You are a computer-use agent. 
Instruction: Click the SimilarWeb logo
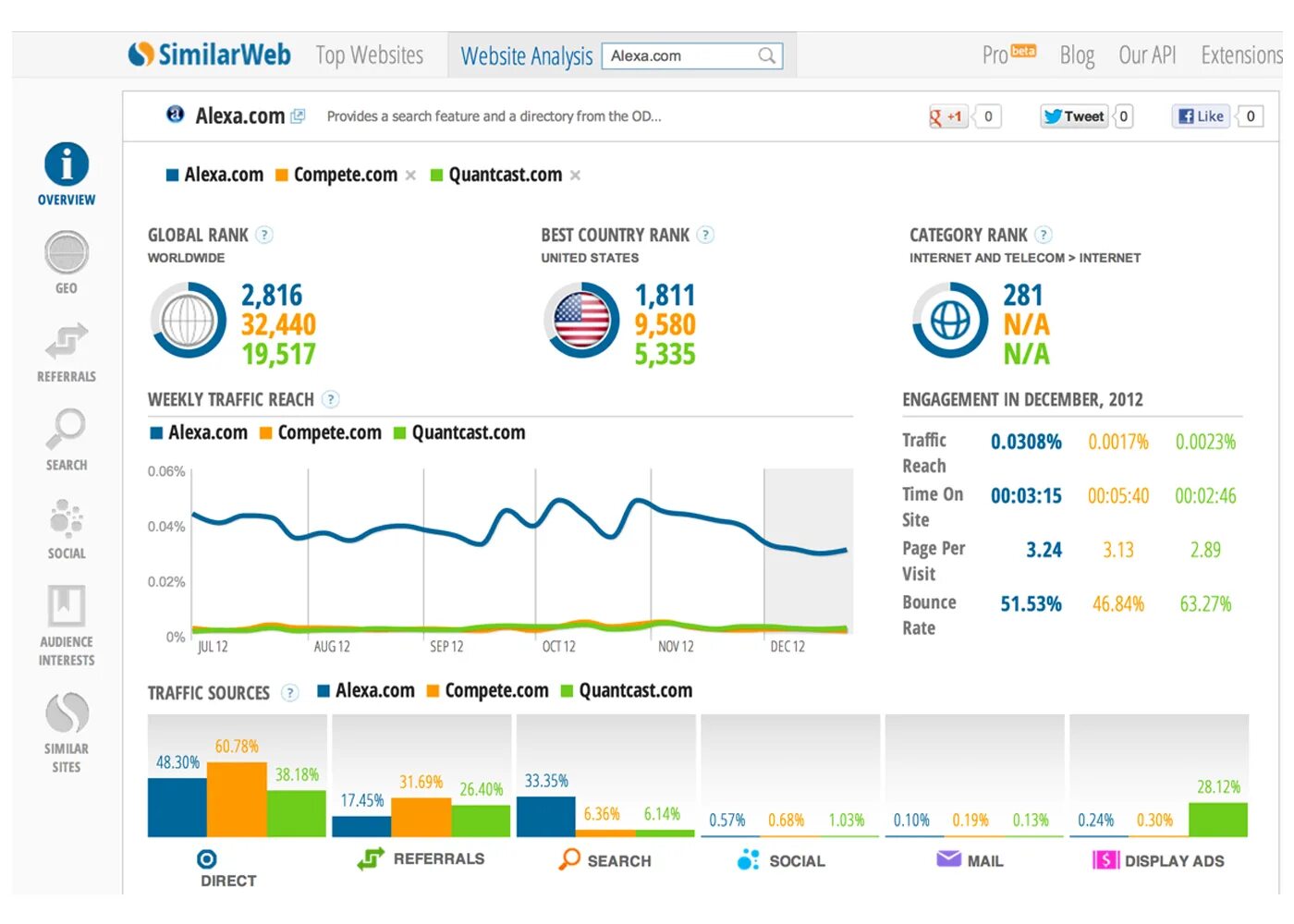click(210, 55)
